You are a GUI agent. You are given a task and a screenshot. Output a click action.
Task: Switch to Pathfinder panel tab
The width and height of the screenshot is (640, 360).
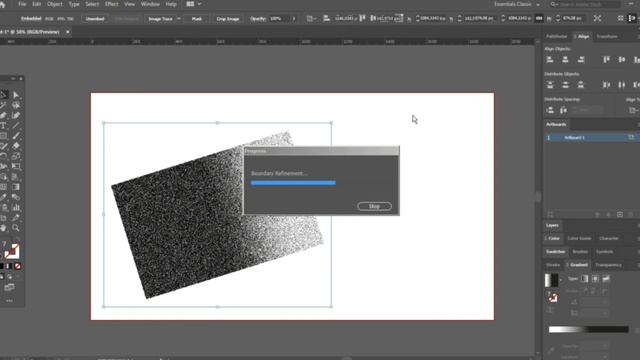coord(557,36)
